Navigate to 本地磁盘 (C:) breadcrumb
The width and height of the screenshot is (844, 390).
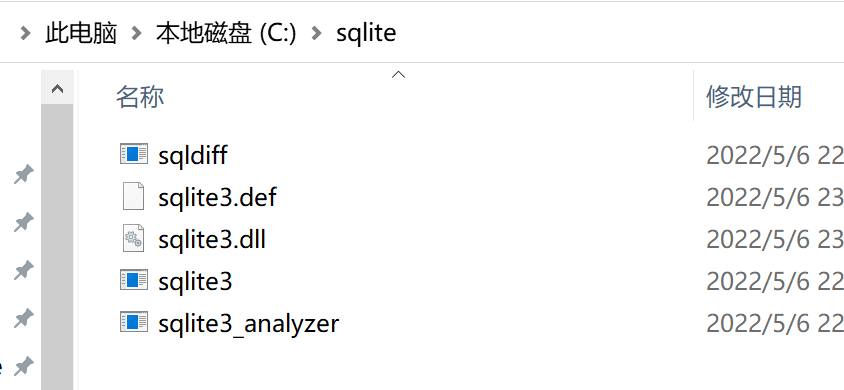coord(226,33)
